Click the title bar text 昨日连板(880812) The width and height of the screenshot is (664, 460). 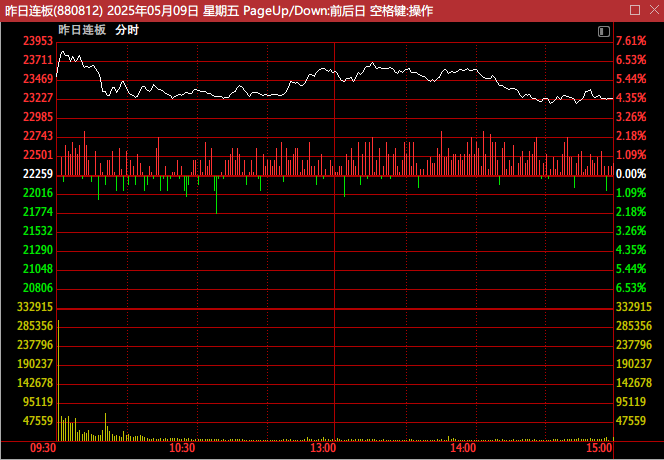pyautogui.click(x=54, y=11)
